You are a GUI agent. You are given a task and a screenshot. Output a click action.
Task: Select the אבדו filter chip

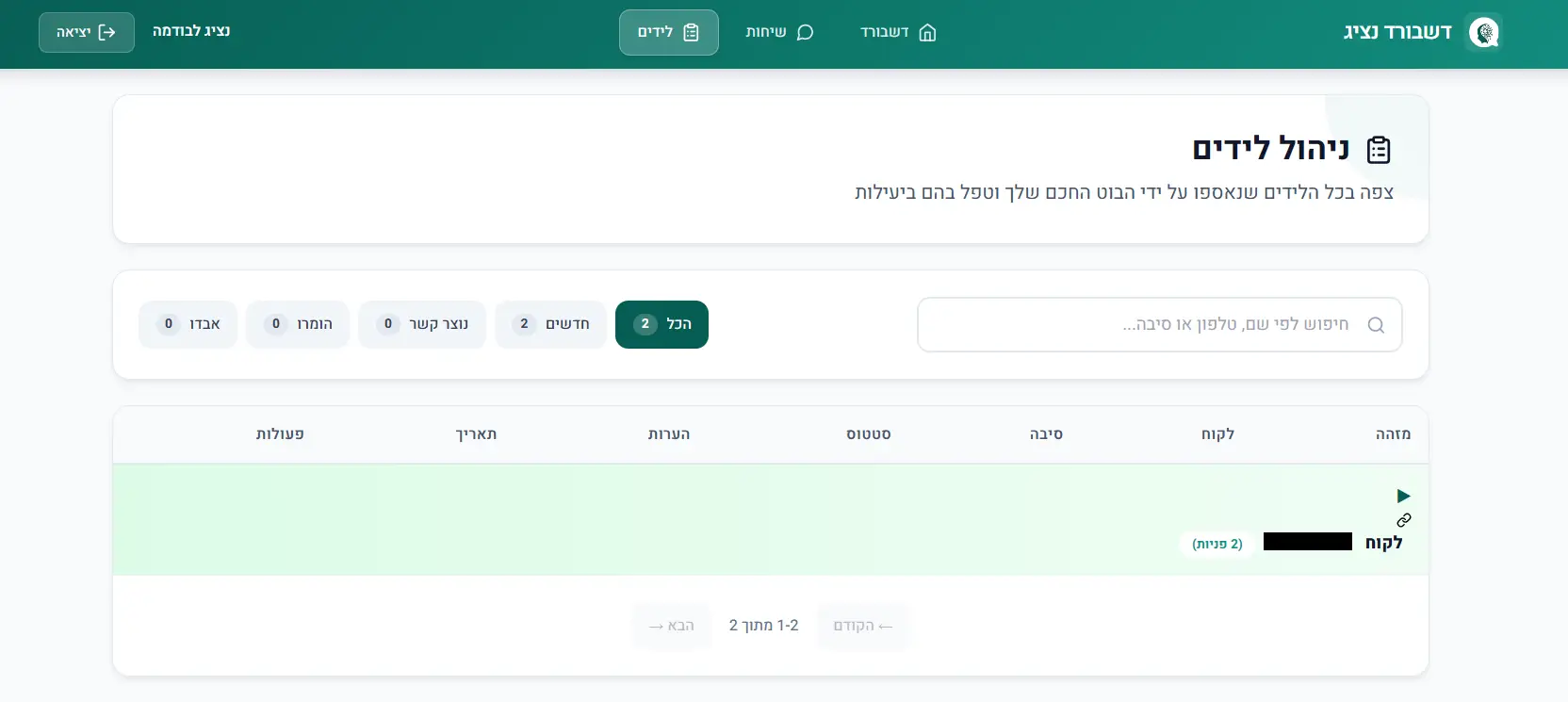[188, 324]
